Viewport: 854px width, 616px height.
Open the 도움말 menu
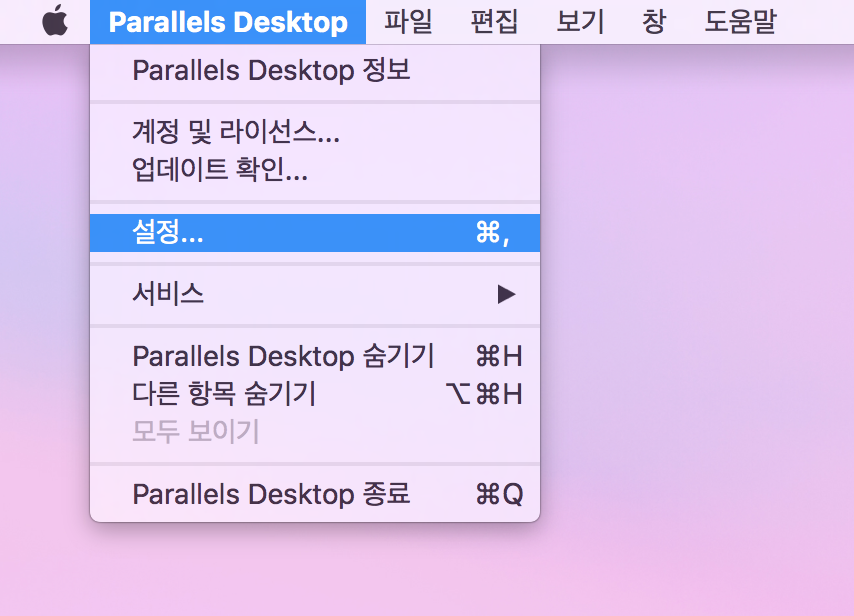point(740,22)
